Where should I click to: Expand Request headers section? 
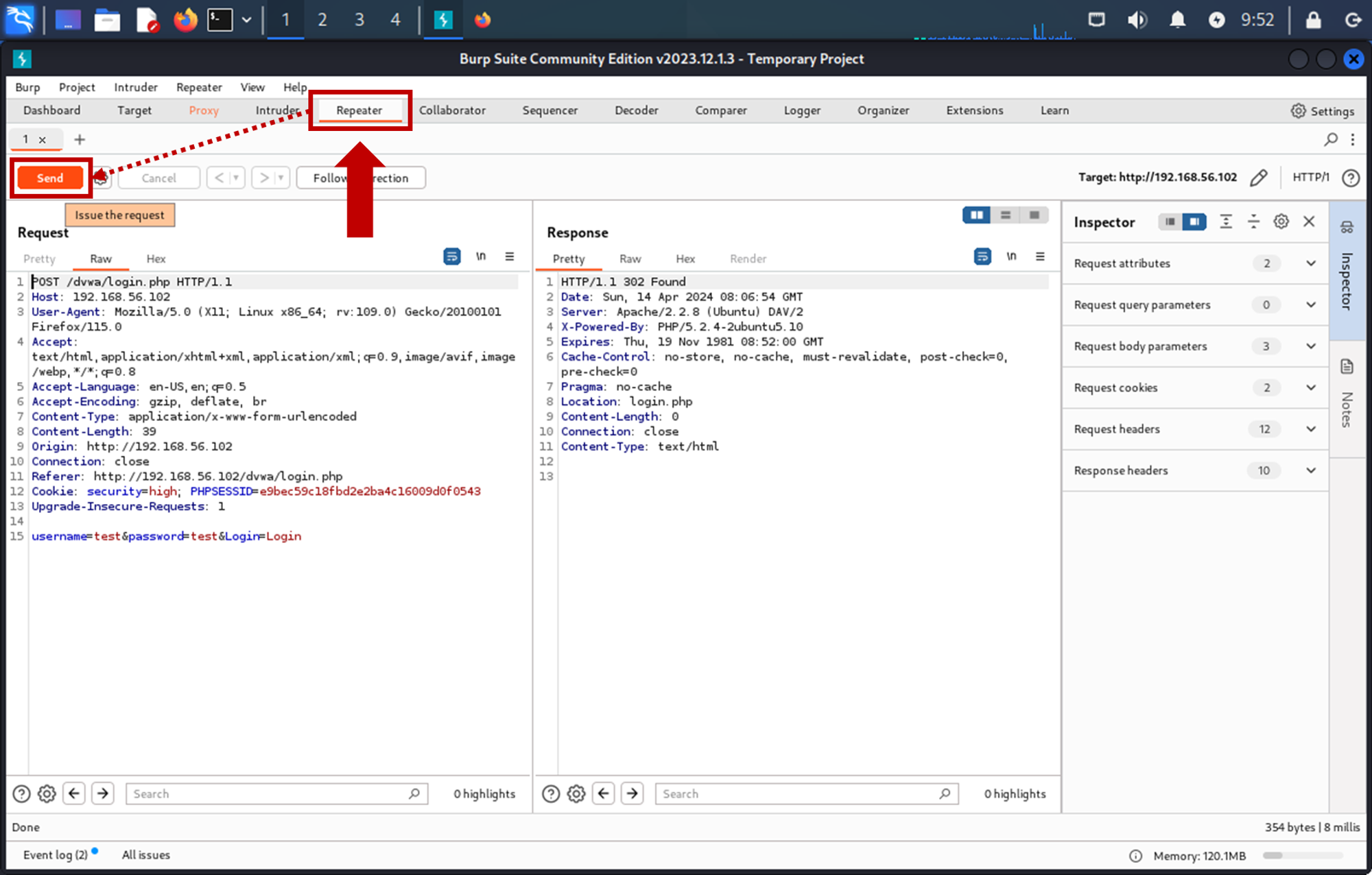1195,429
